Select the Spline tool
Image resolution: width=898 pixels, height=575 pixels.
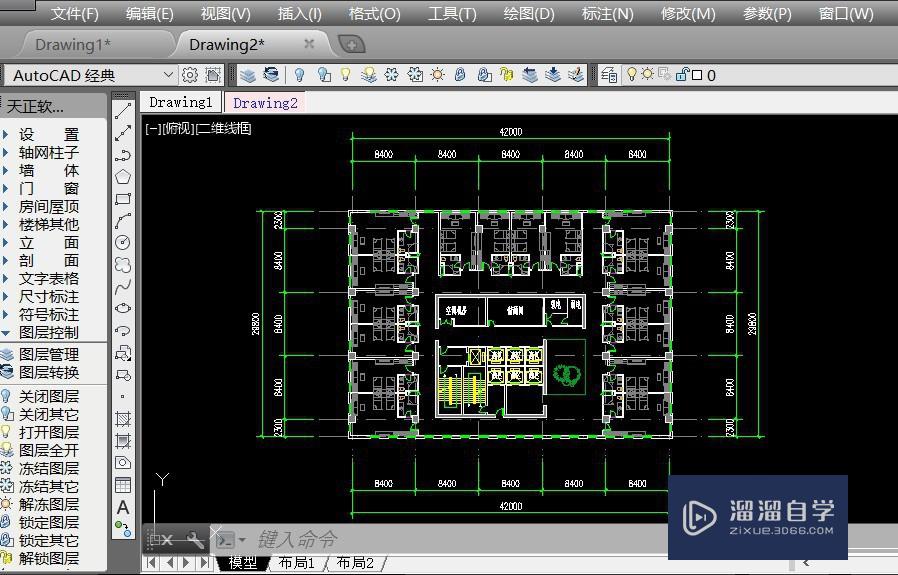[x=123, y=286]
